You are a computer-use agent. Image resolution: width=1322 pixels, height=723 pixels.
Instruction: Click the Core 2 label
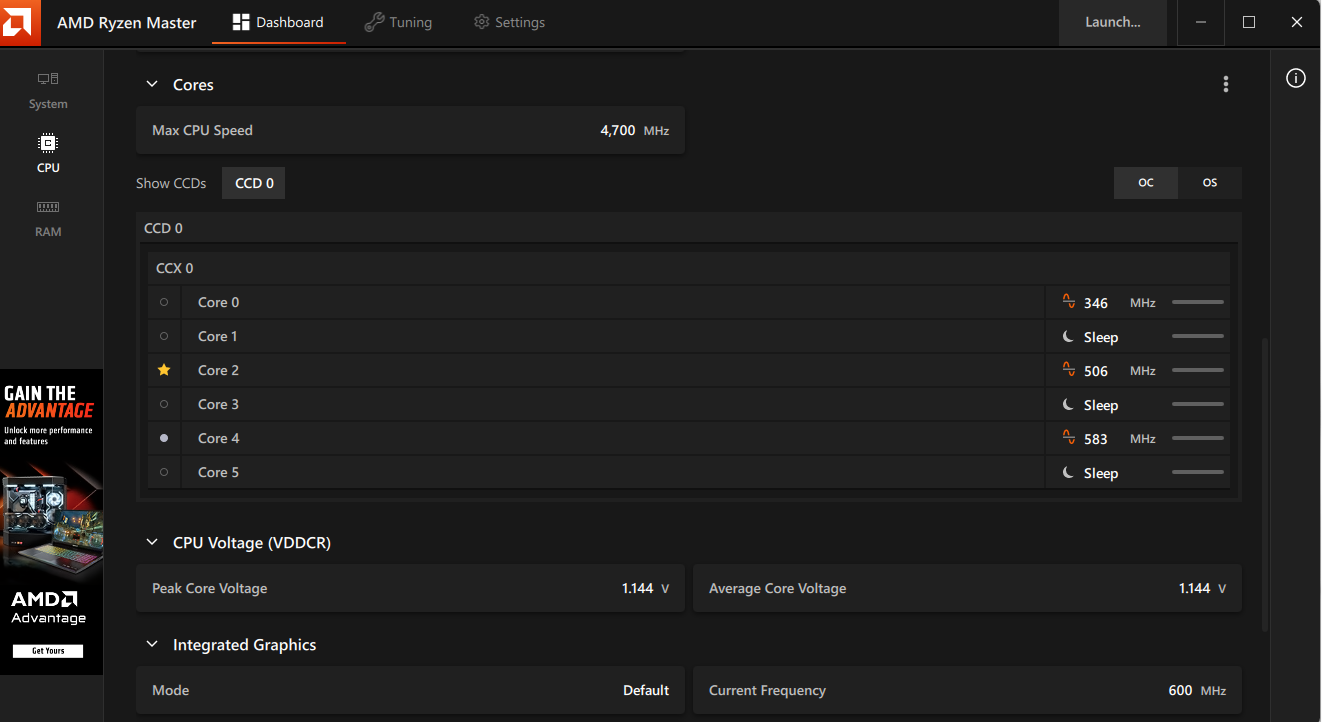[219, 370]
